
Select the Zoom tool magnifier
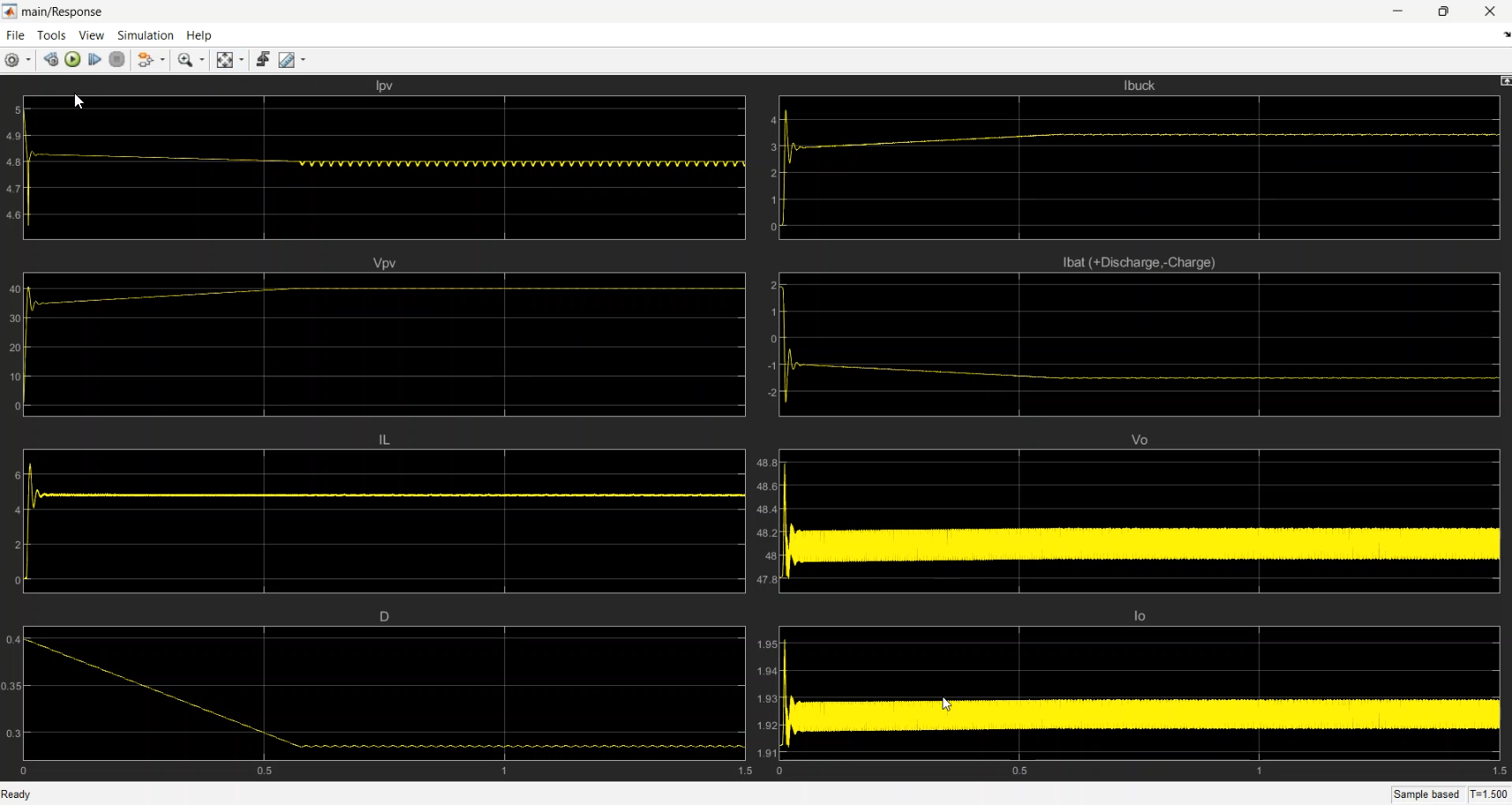[x=185, y=60]
